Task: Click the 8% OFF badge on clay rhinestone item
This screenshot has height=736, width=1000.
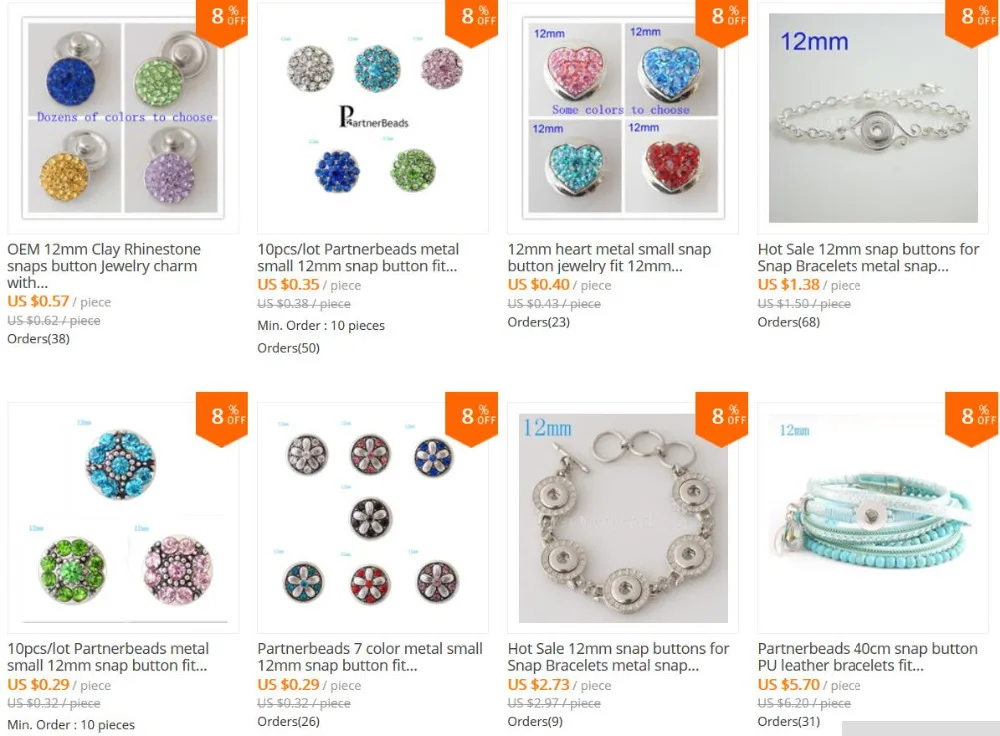Action: click(x=221, y=24)
